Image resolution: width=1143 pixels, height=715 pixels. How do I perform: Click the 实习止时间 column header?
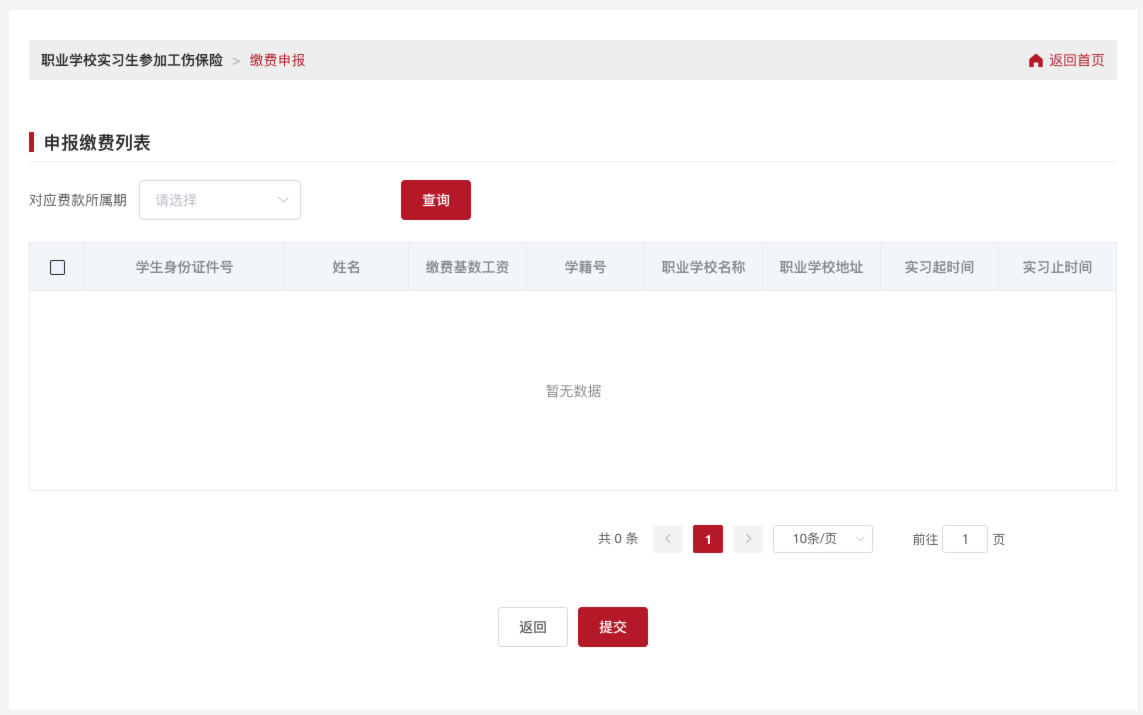tap(1056, 267)
